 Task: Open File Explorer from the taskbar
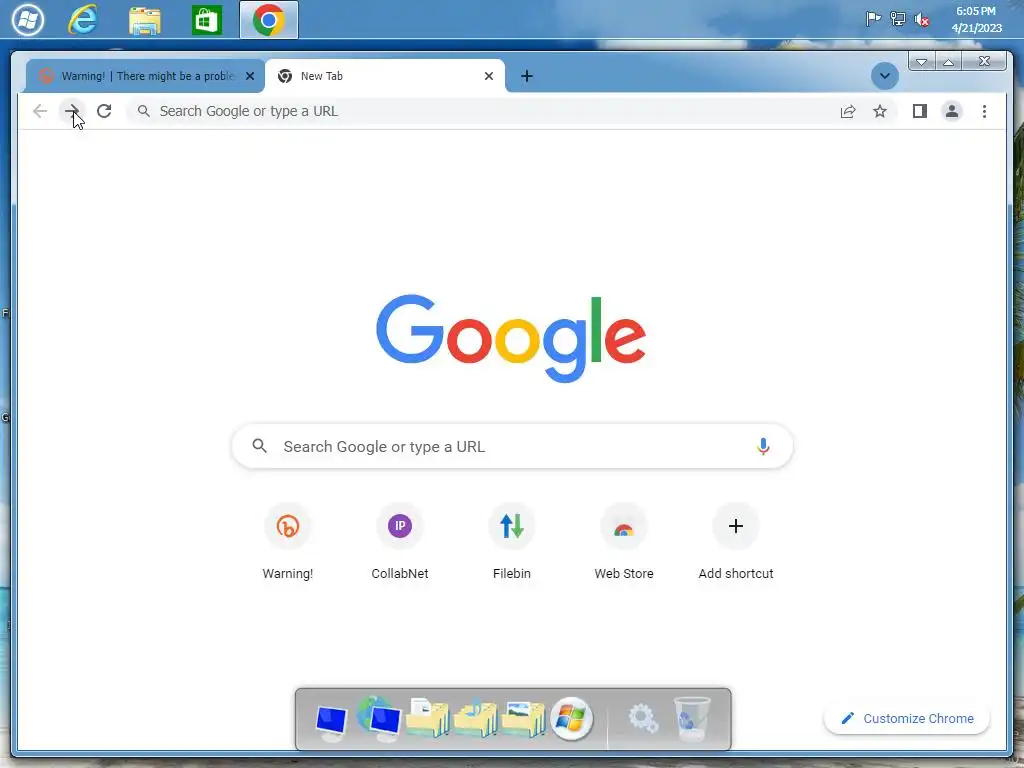144,20
